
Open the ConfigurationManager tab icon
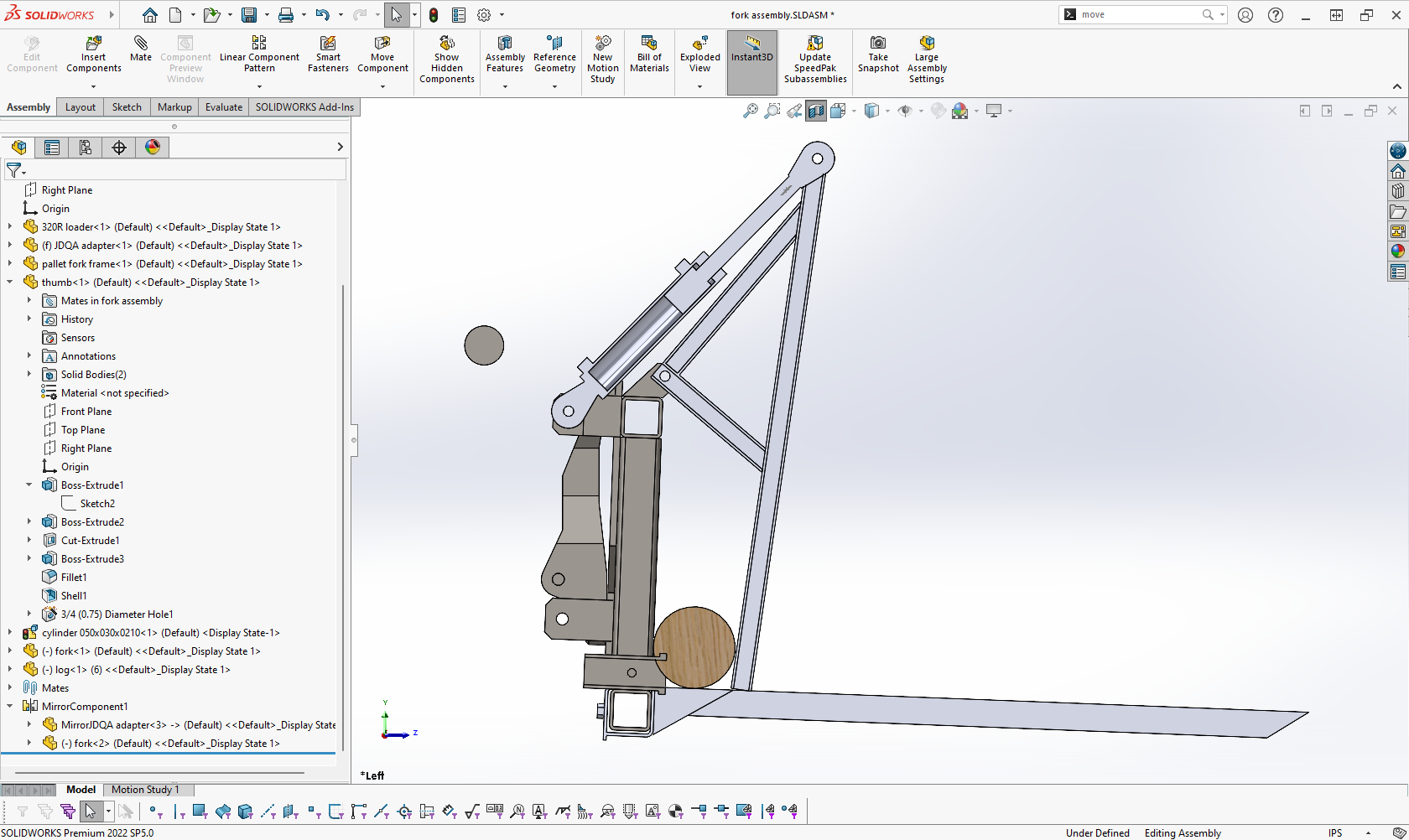click(x=86, y=148)
